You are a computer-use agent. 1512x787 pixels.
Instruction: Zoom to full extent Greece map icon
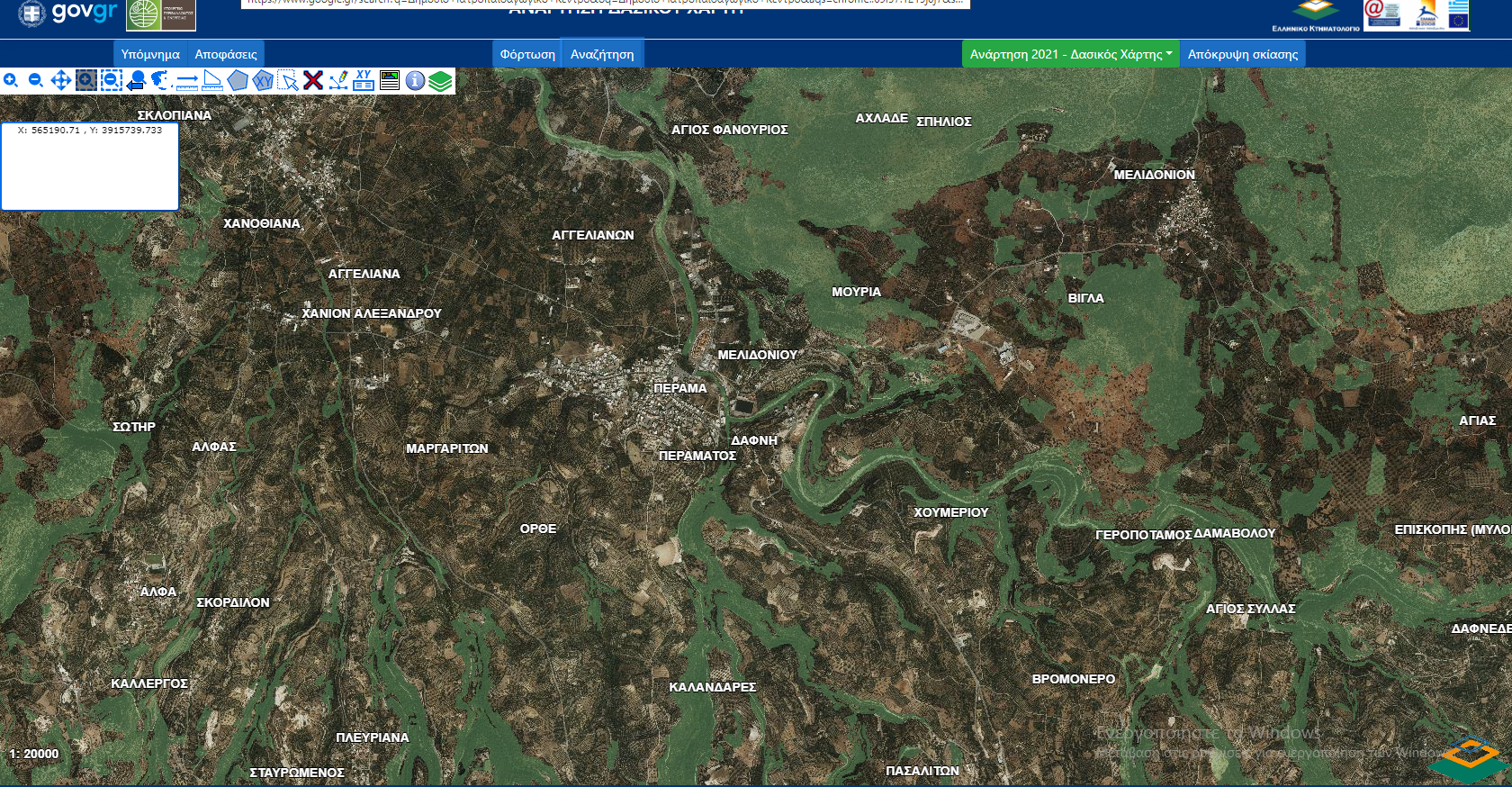point(161,81)
